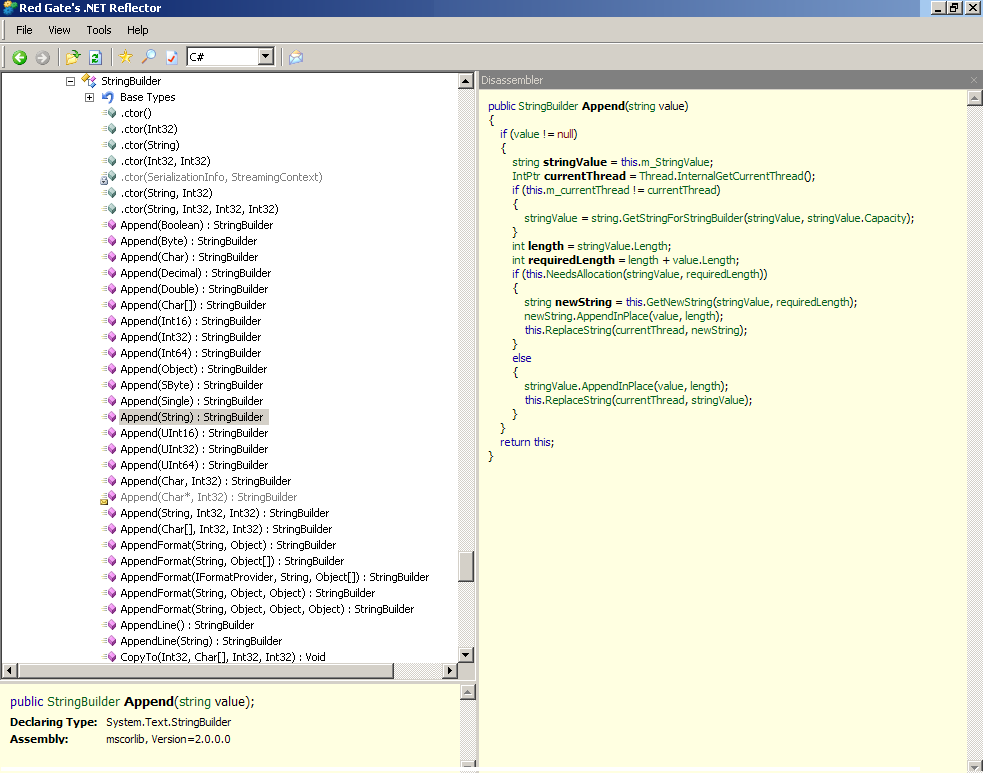Click the .NET Reflector title bar icon

pyautogui.click(x=9, y=8)
